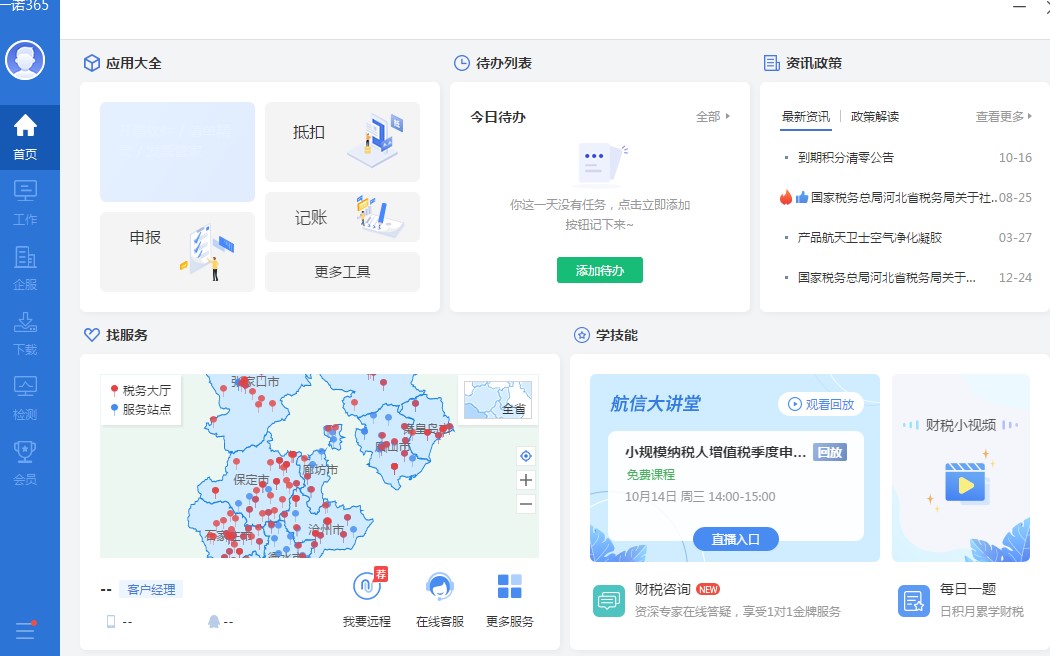Click the blank blue application tile
Viewport: 1050px width, 656px height.
(x=177, y=152)
